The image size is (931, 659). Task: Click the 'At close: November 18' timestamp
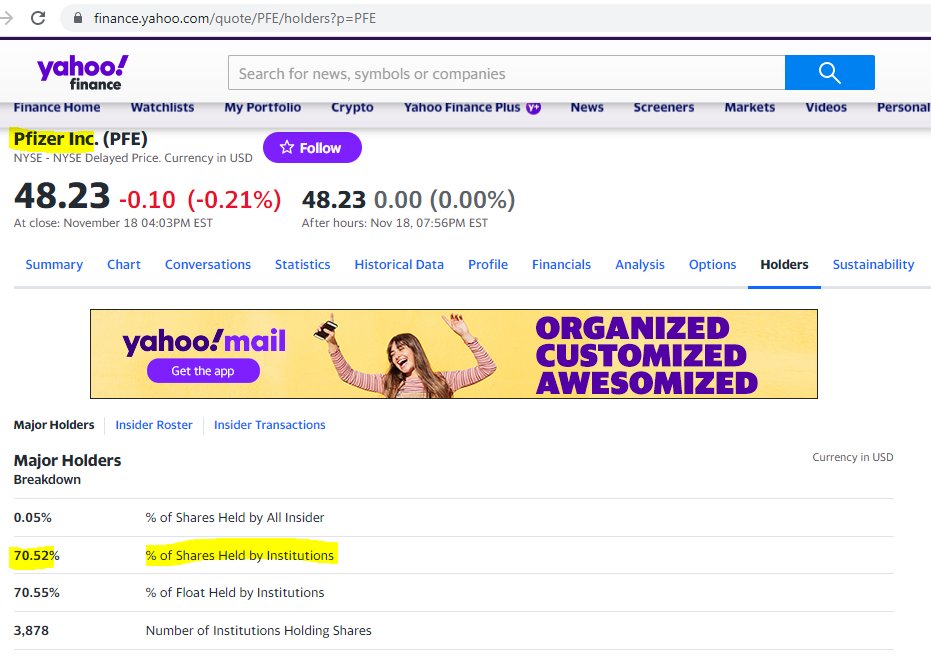tap(113, 223)
